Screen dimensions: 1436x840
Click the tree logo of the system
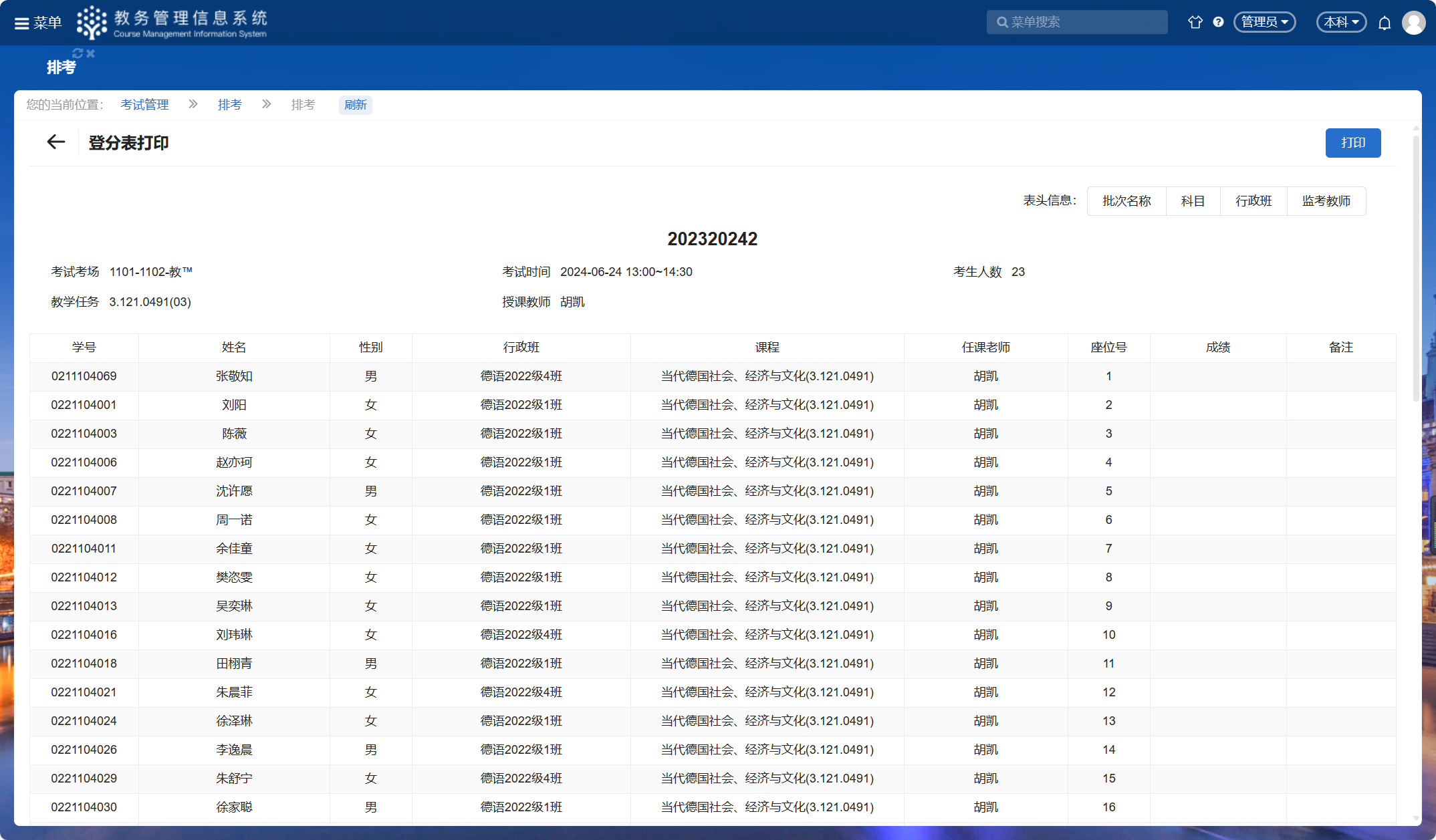click(x=92, y=23)
